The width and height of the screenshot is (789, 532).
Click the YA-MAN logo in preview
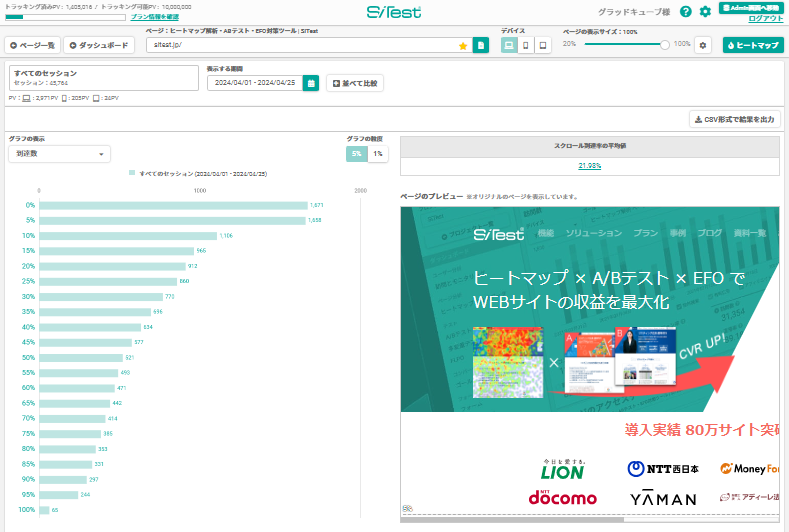(663, 498)
